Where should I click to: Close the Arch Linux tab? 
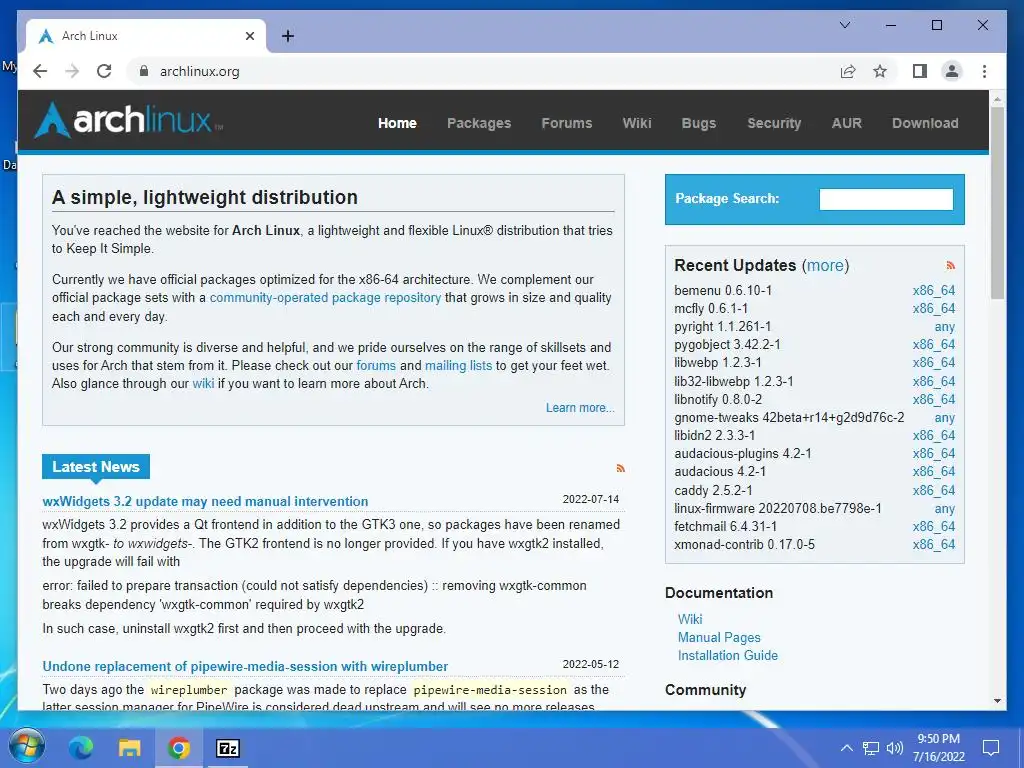[x=249, y=36]
